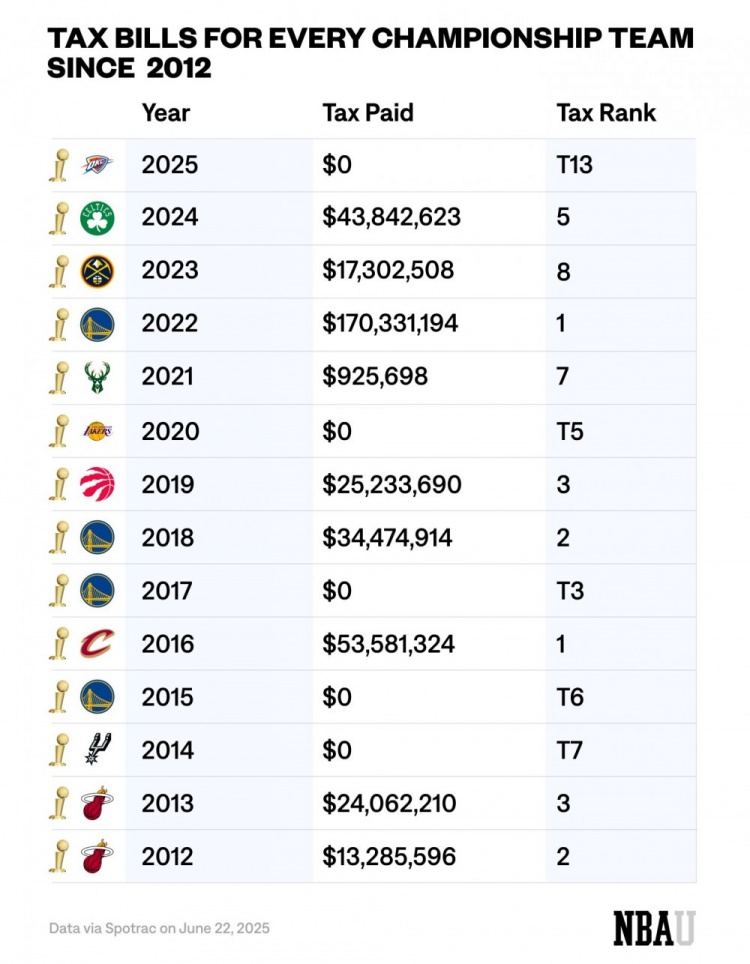Select the Toronto Raptors logo
The width and height of the screenshot is (750, 964).
tap(97, 484)
